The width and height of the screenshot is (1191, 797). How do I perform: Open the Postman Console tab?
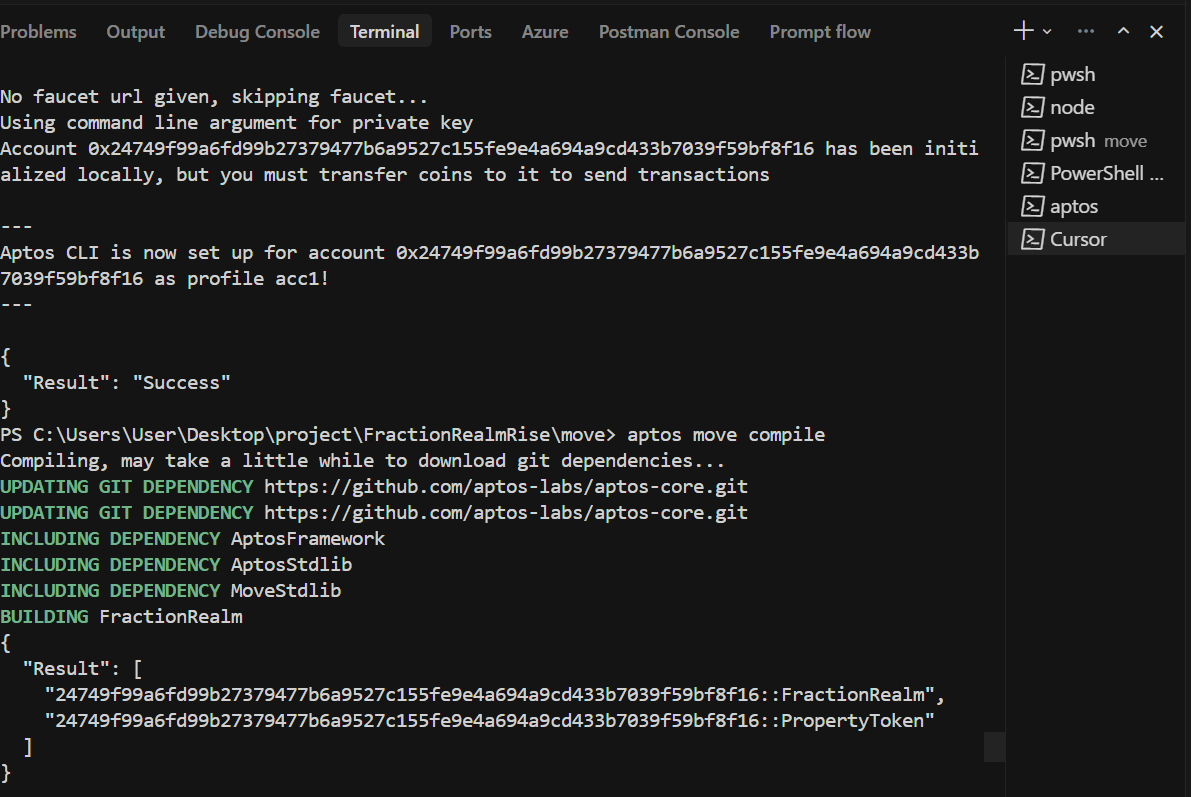pos(668,32)
